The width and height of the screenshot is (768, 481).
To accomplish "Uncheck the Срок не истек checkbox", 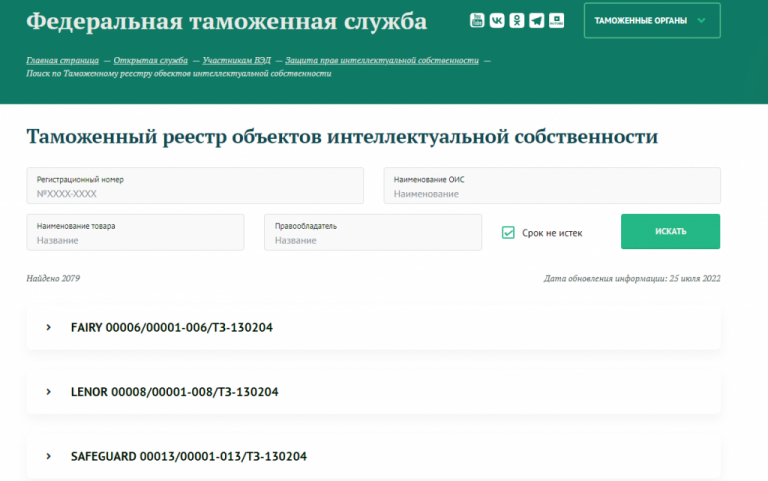I will coord(508,232).
